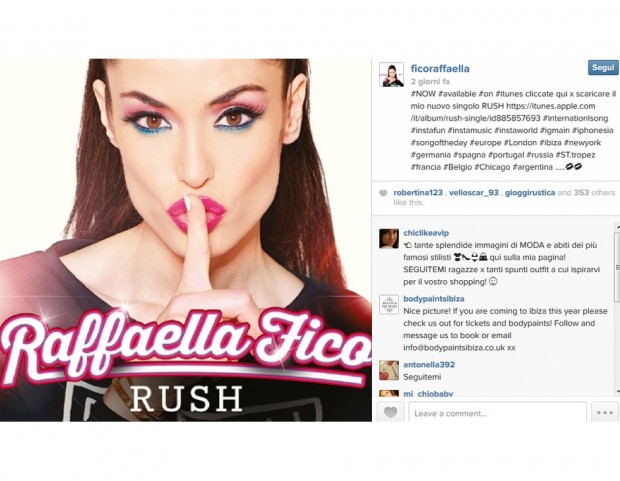This screenshot has width=620, height=481.
Task: Open ficoraffaella username link
Action: coord(440,68)
